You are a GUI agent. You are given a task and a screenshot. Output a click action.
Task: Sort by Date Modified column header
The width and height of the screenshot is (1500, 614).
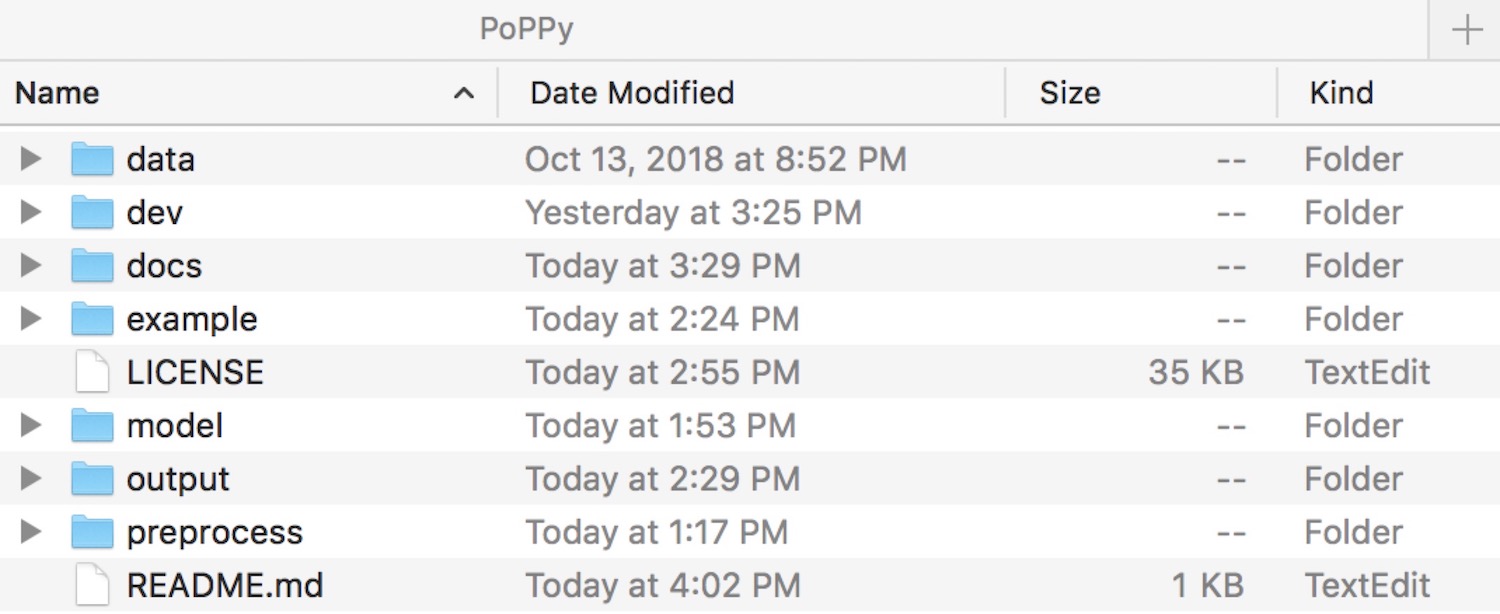632,93
